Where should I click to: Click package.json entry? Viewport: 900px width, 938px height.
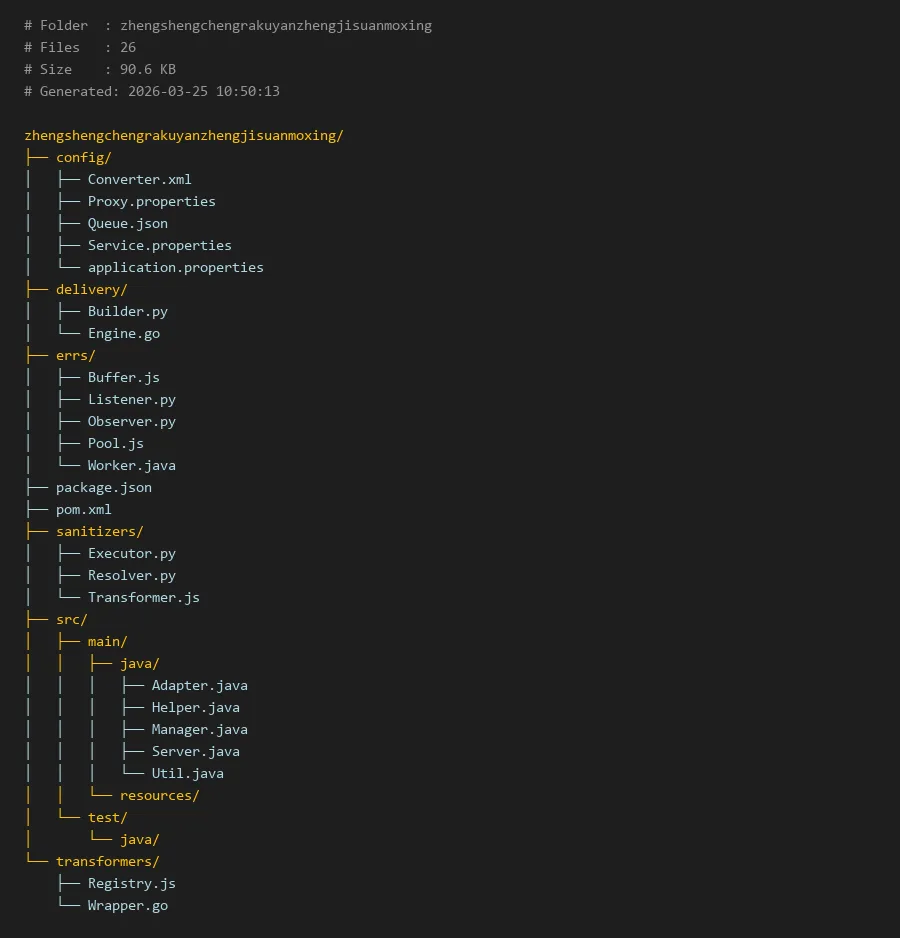[103, 487]
